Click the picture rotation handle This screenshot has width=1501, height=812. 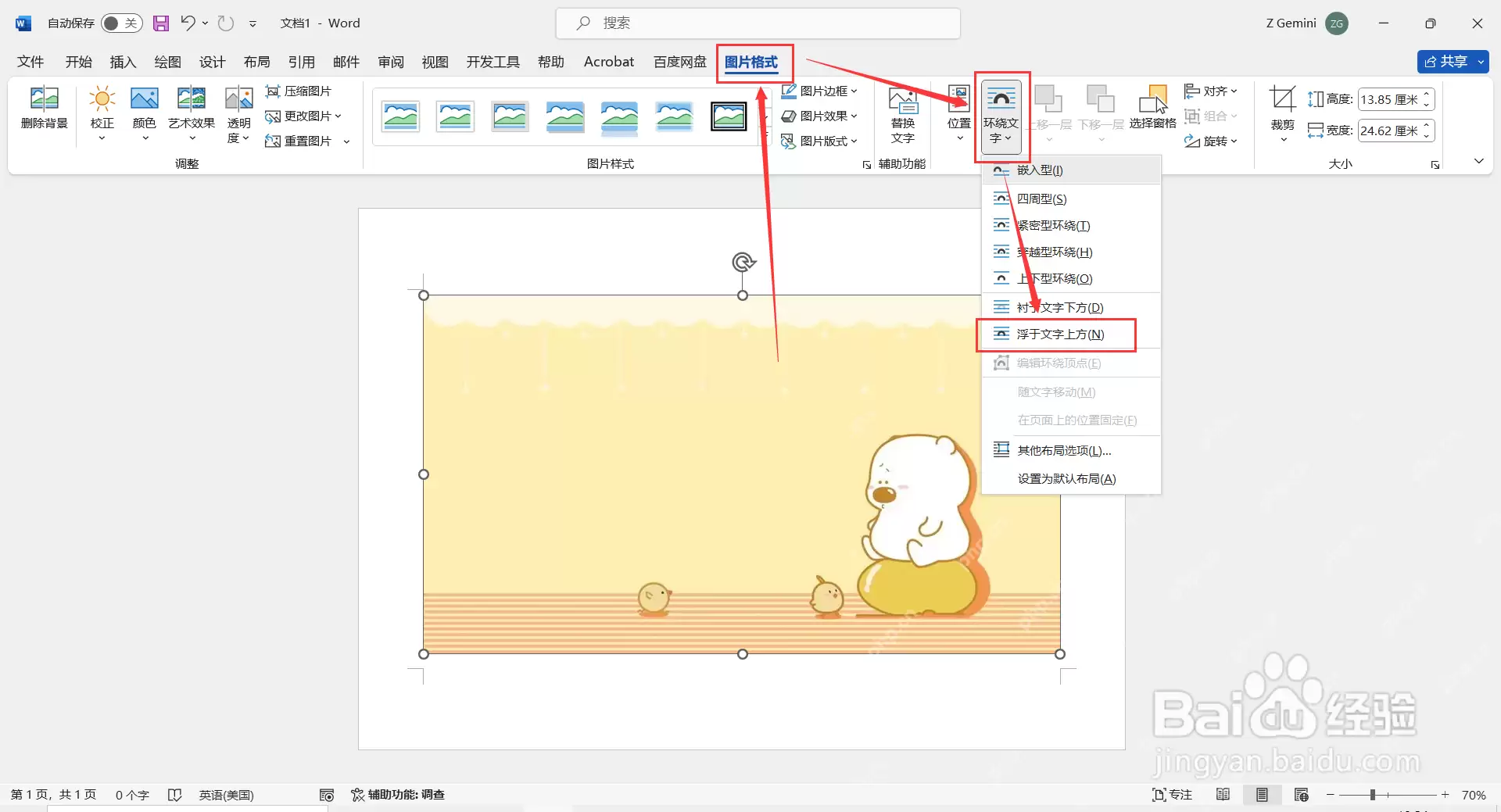743,262
